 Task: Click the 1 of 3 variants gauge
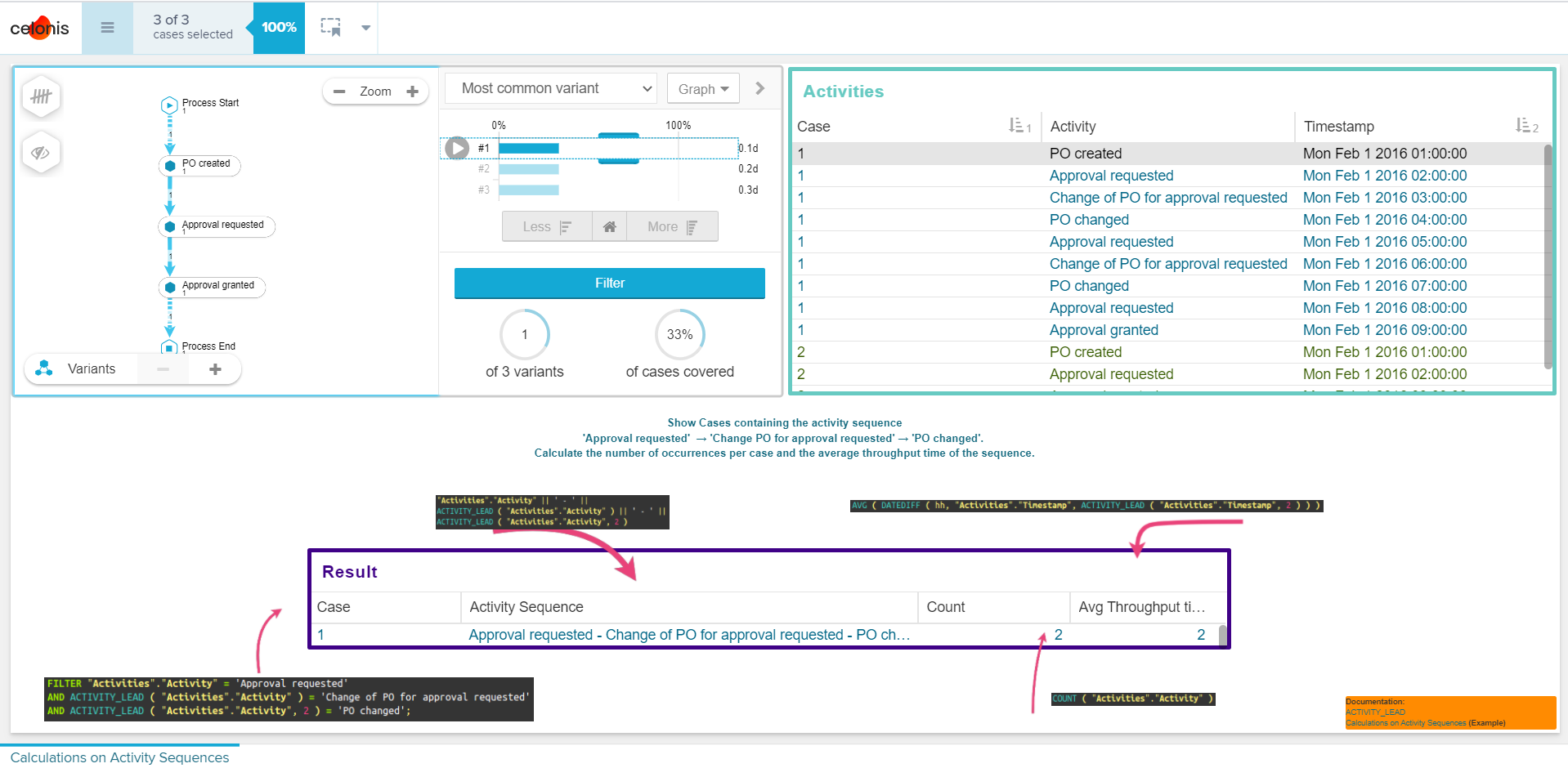click(525, 334)
